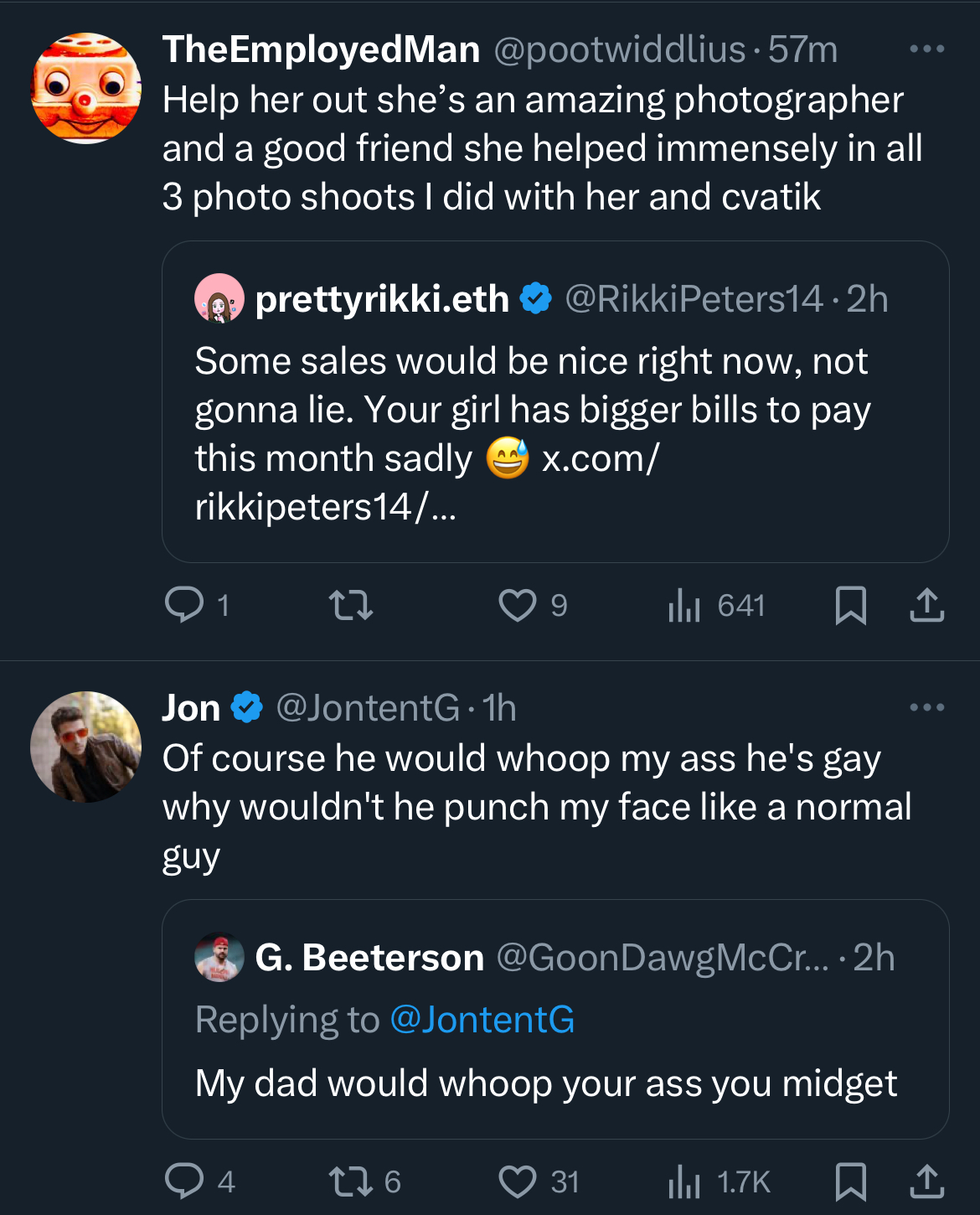980x1215 pixels.
Task: Like TheEmployedMan's post
Action: tap(518, 604)
